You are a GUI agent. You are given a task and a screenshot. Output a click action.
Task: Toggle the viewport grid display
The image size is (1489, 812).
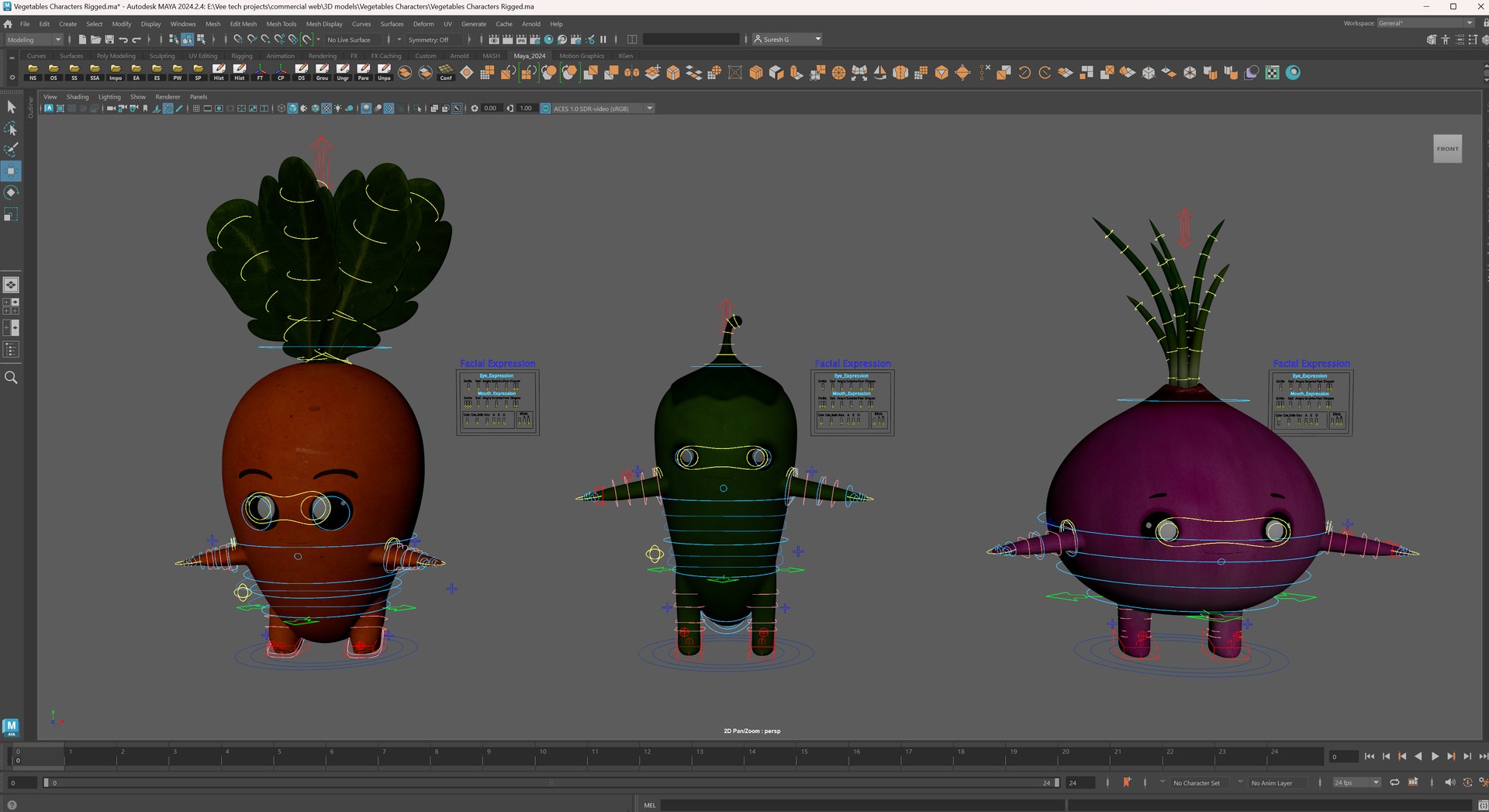(196, 109)
